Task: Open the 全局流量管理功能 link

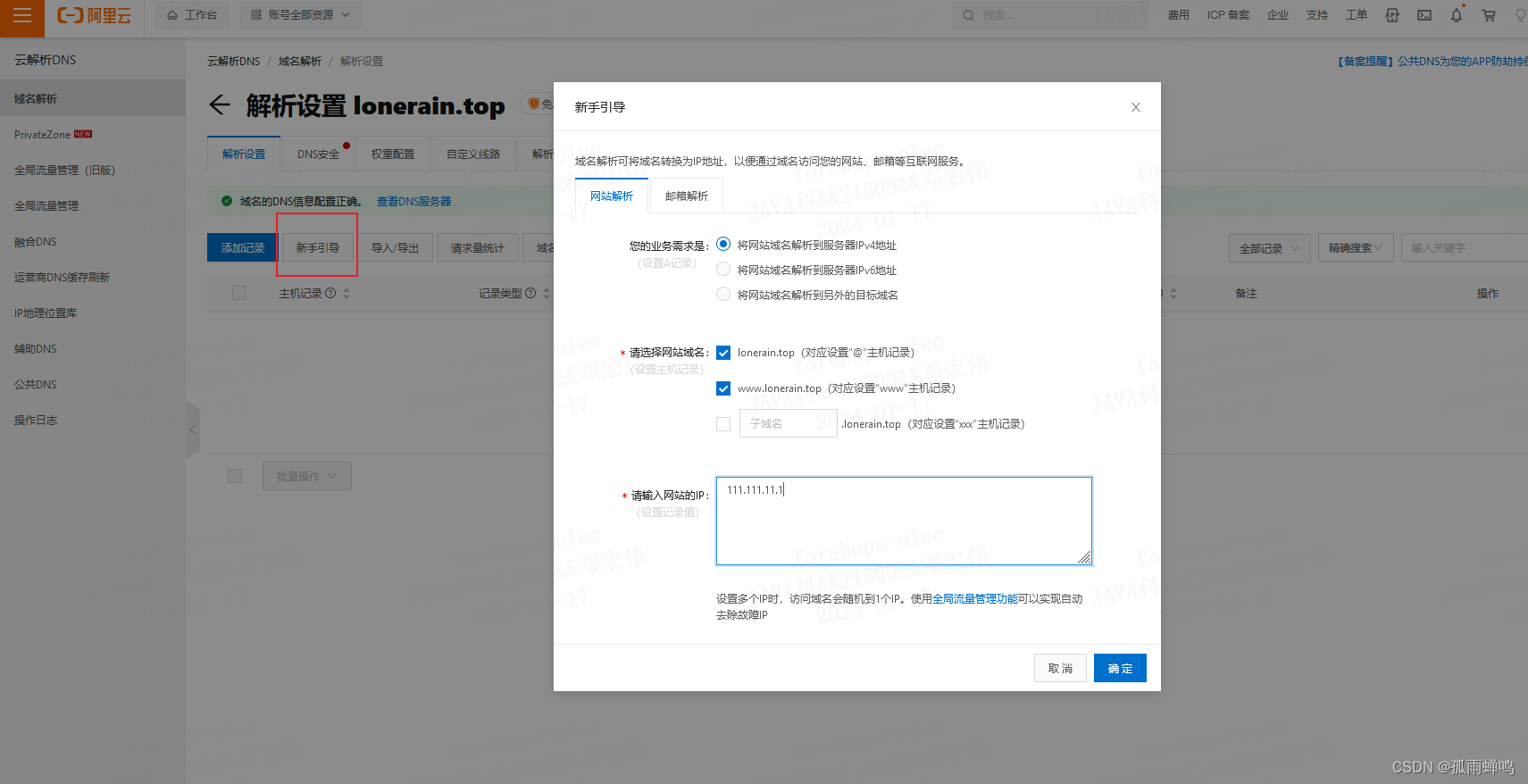Action: click(x=975, y=598)
